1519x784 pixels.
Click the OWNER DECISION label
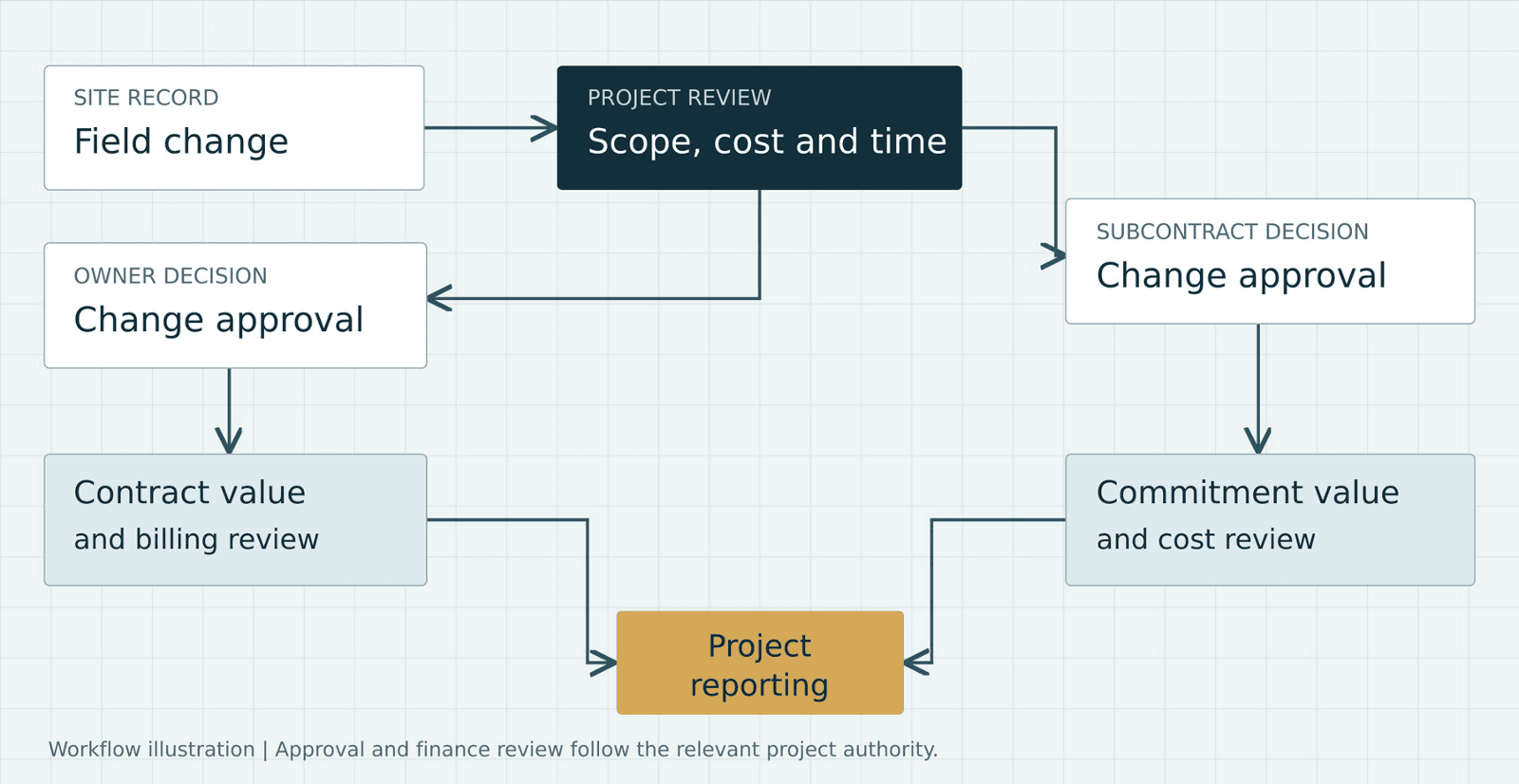pyautogui.click(x=171, y=276)
